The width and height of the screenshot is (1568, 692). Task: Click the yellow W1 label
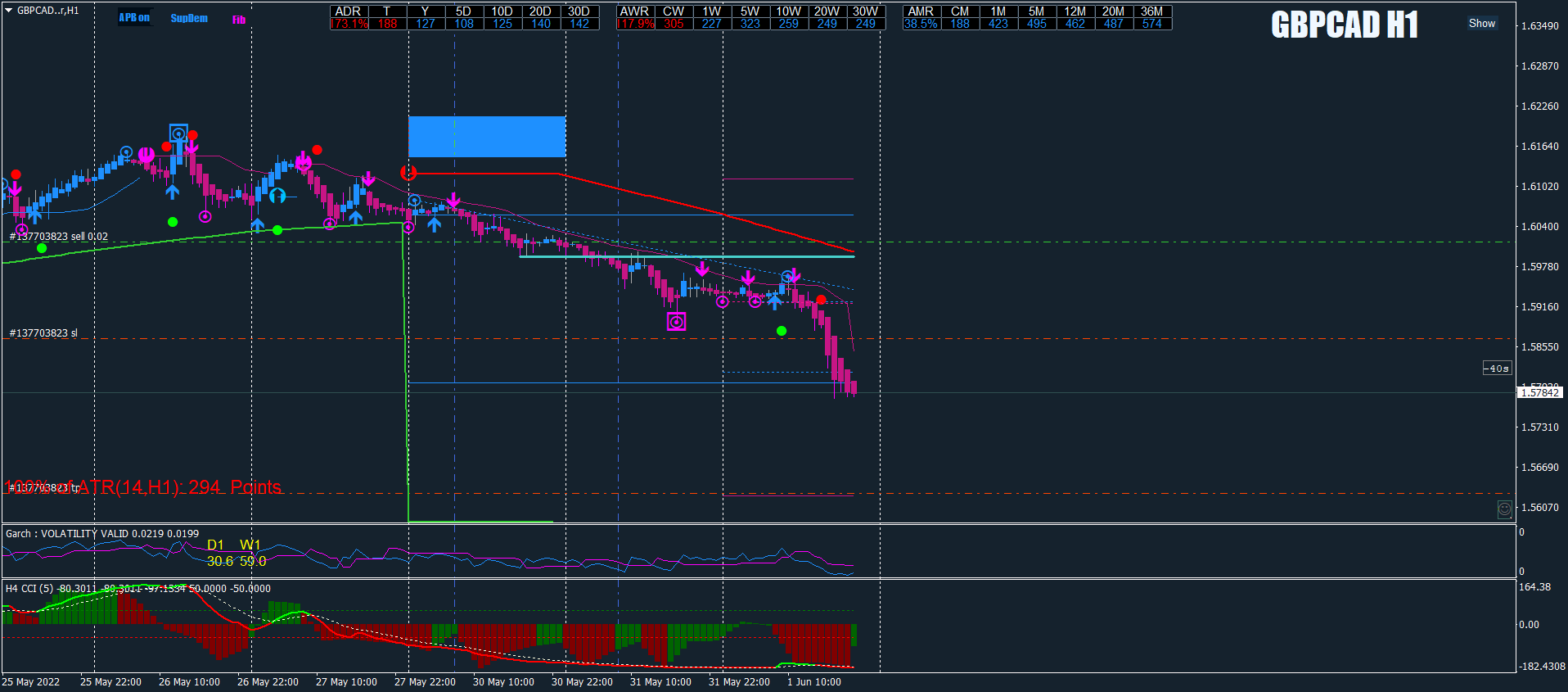(250, 545)
